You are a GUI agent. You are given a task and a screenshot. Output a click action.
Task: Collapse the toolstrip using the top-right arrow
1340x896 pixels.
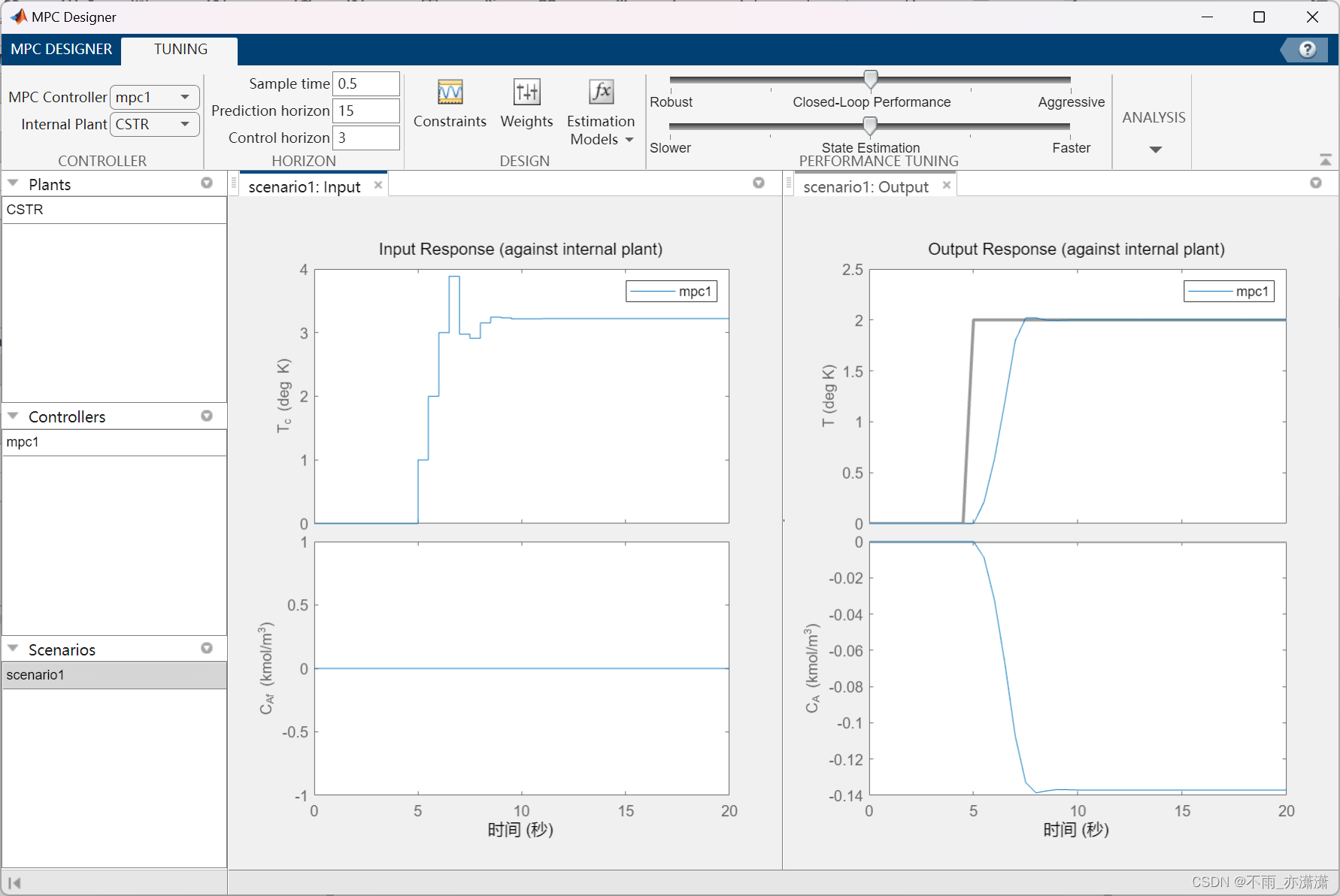pyautogui.click(x=1325, y=159)
